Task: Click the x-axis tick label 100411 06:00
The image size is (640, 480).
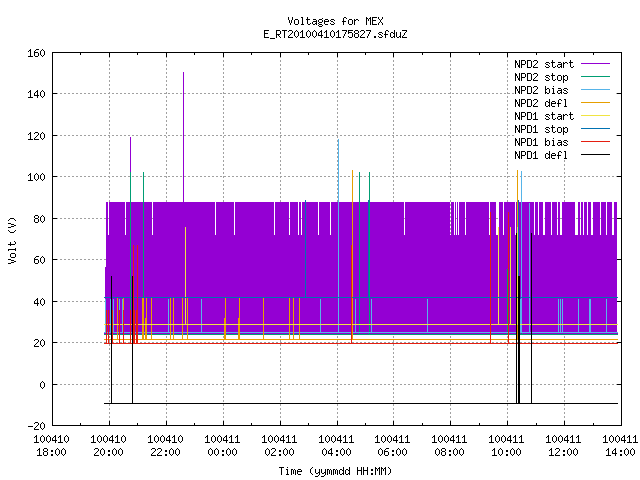Action: coord(392,446)
